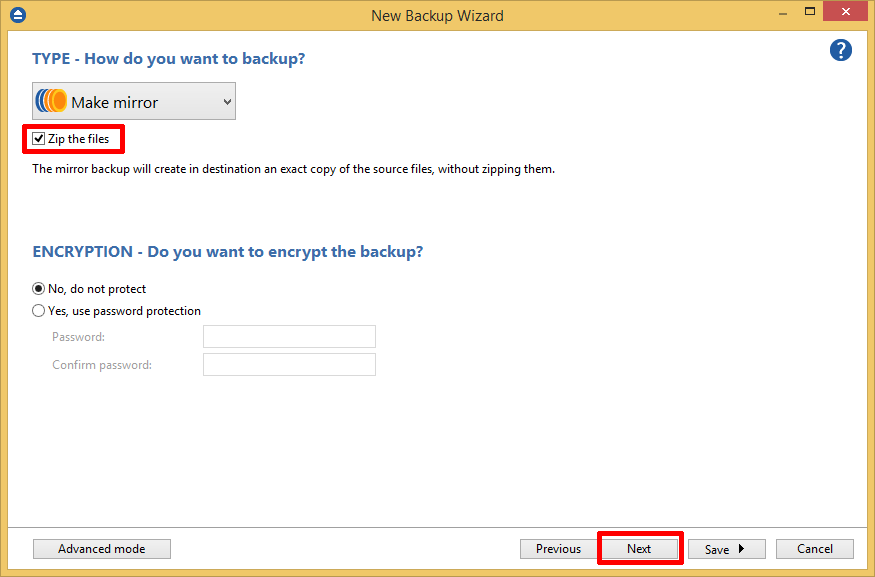Viewport: 875px width, 577px height.
Task: Cancel the New Backup Wizard
Action: 814,548
